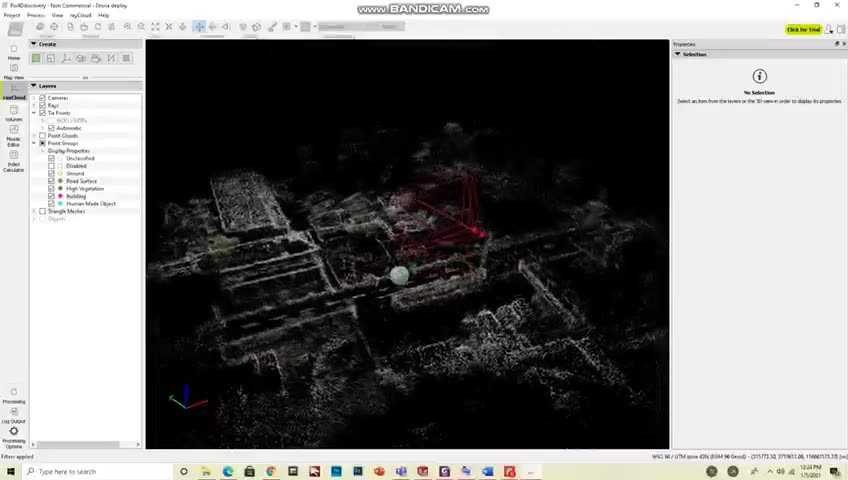Toggle the Tie Points layer checkbox
Viewport: 848px width, 480px height.
42,113
